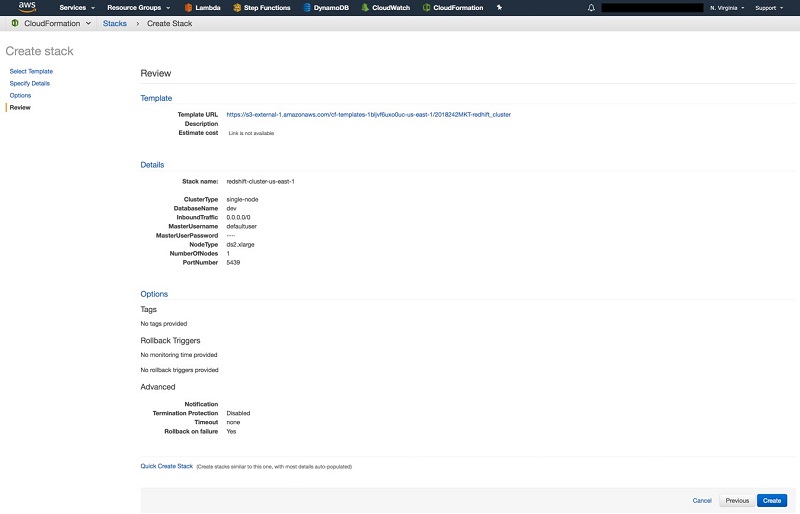This screenshot has height=514, width=800.
Task: Click the Template section heading
Action: pos(156,98)
